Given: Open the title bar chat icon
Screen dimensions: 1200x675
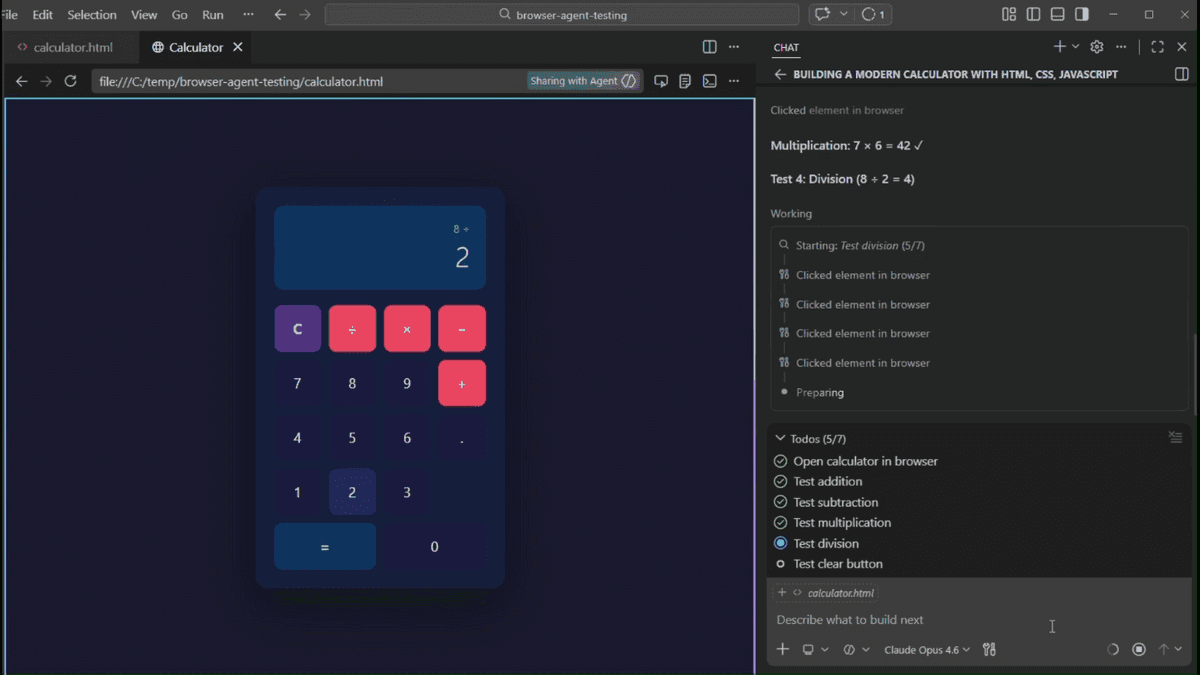Looking at the screenshot, I should 823,14.
